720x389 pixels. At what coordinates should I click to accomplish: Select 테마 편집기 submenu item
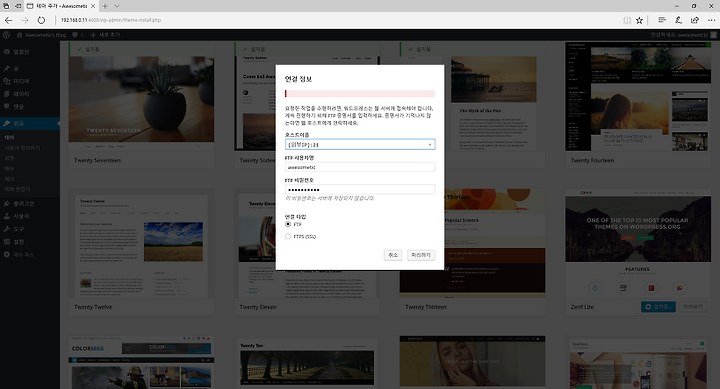(17, 189)
